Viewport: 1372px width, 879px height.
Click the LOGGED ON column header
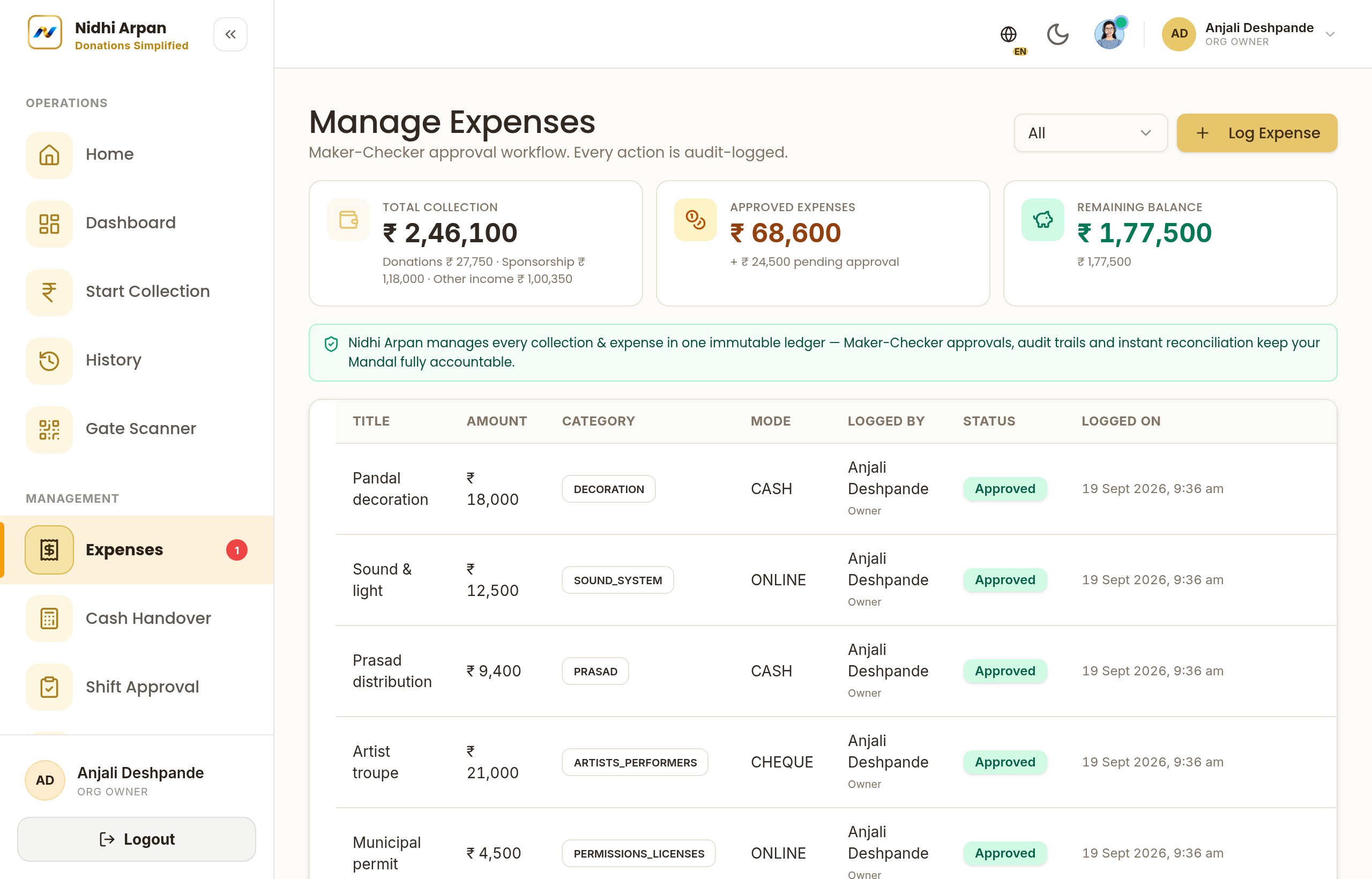point(1121,421)
